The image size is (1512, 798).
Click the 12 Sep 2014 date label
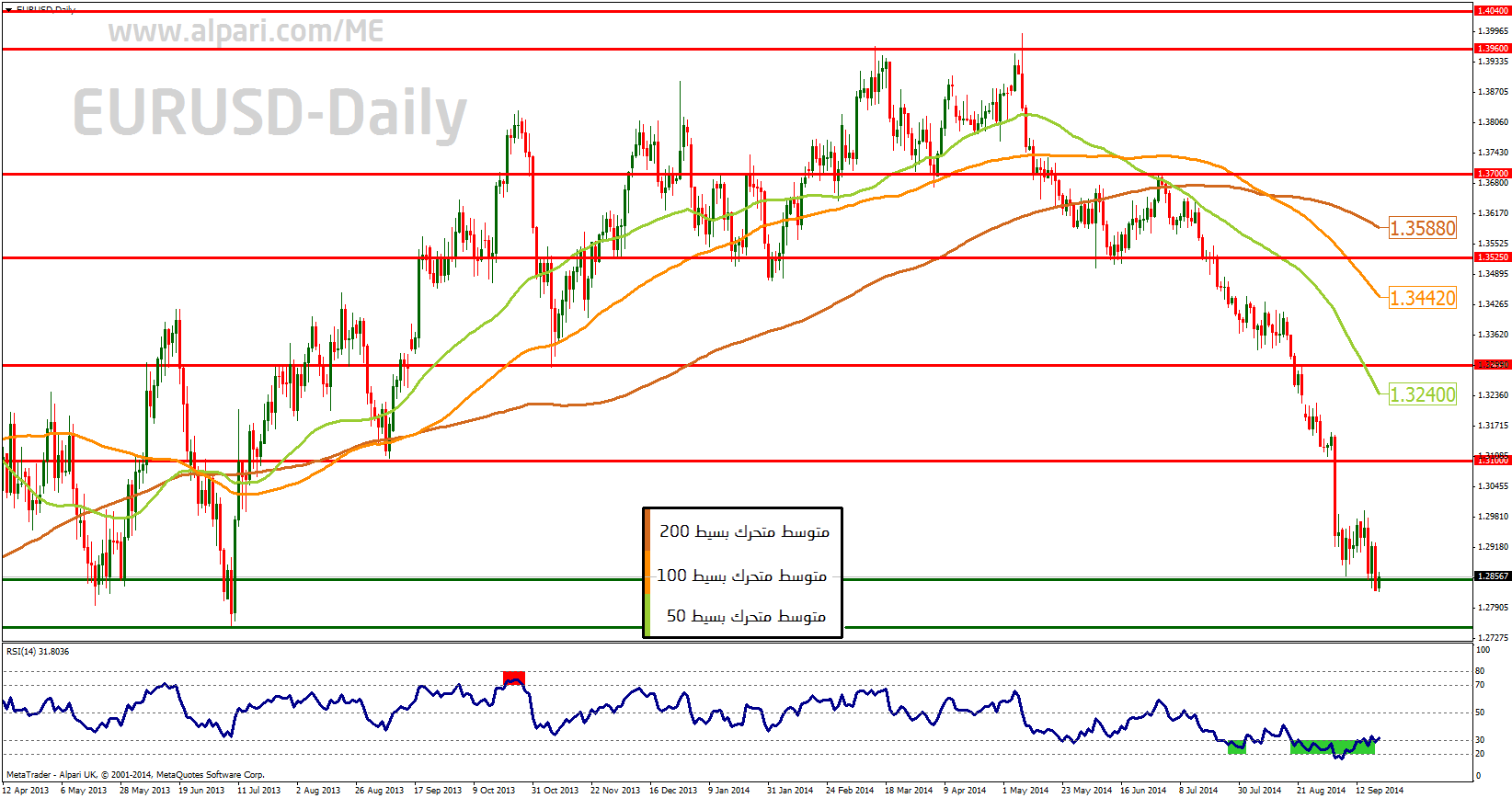[x=1380, y=790]
